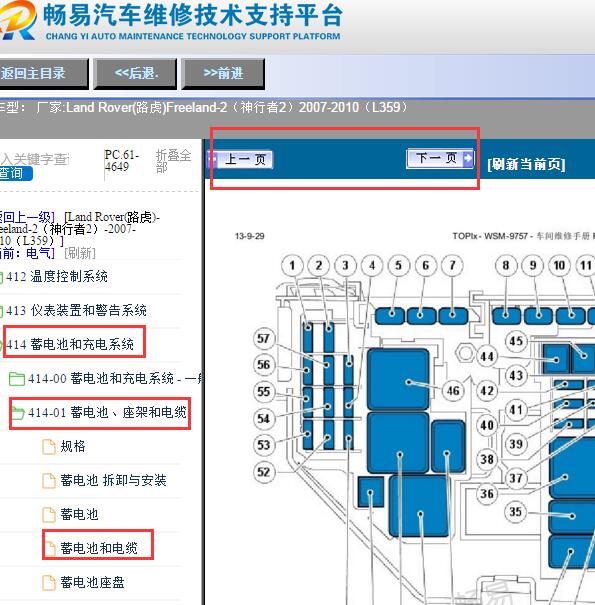This screenshot has width=595, height=605.
Task: Click the 返回主目录 button
Action: click(43, 73)
